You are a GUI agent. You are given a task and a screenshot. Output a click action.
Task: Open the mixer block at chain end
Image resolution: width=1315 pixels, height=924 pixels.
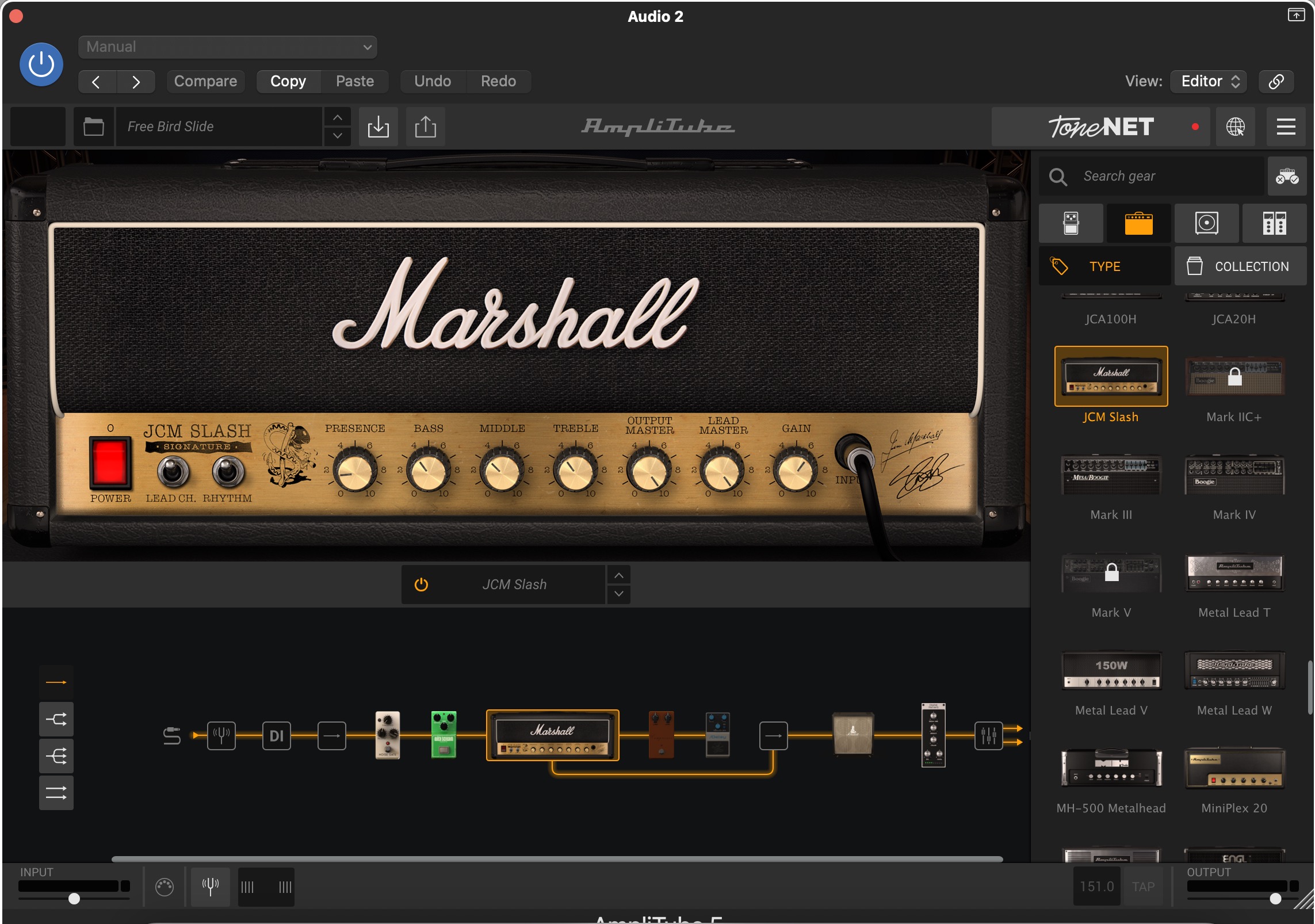[x=989, y=735]
